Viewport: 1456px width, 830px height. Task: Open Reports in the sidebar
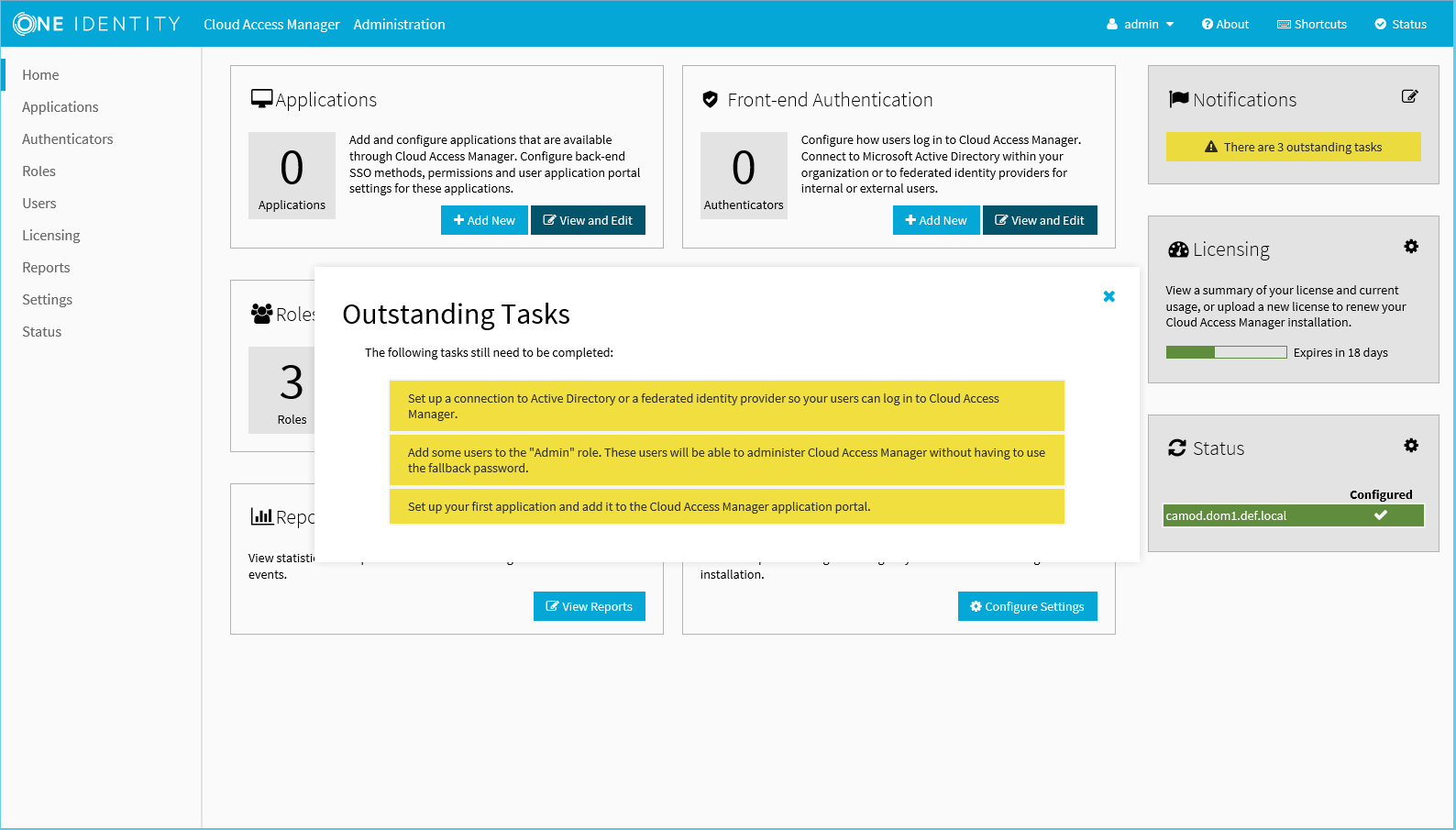pyautogui.click(x=46, y=268)
